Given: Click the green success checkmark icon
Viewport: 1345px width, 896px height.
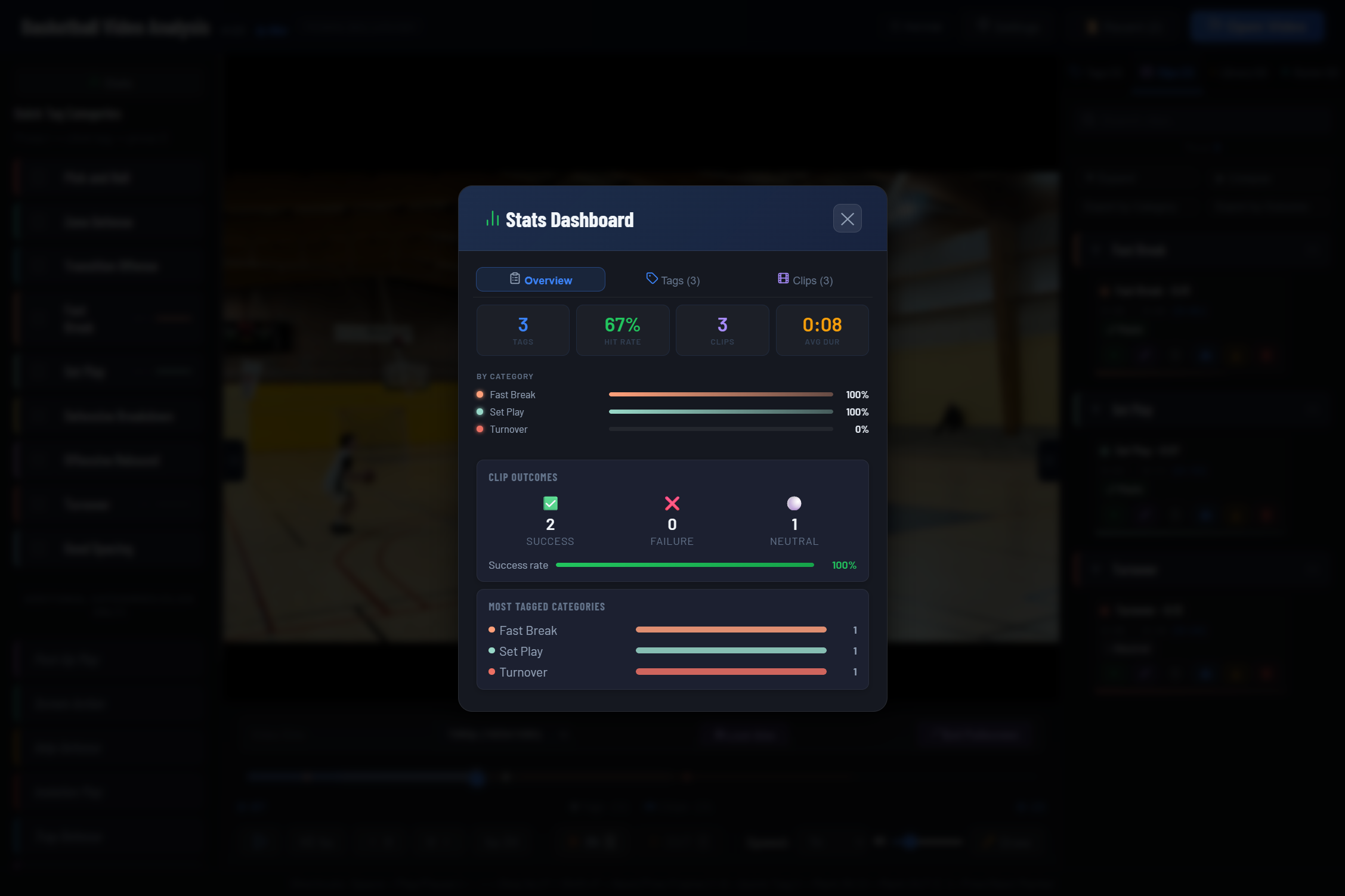Looking at the screenshot, I should pyautogui.click(x=550, y=503).
